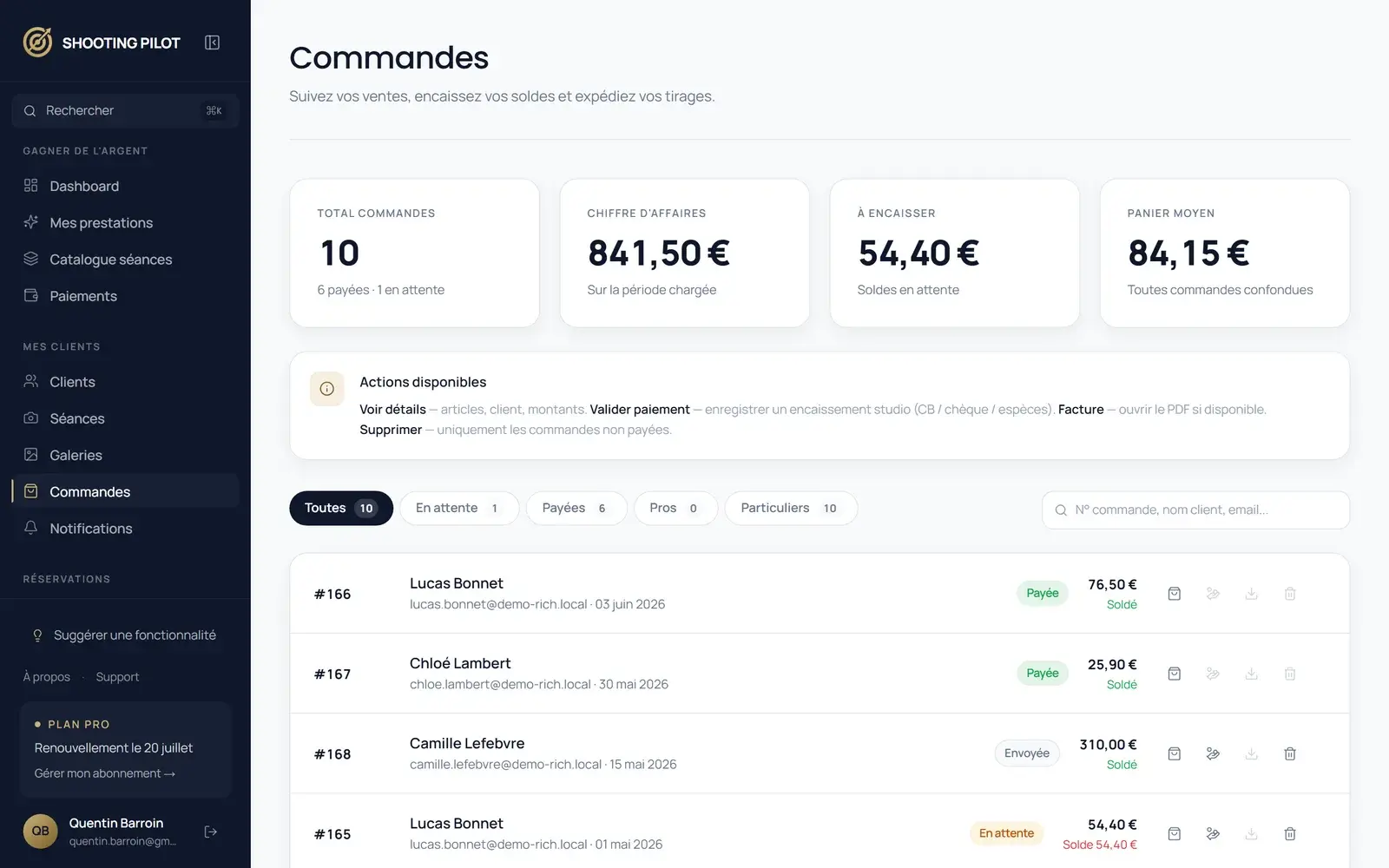Viewport: 1389px width, 868px height.
Task: Switch to Particuliers filter
Action: coord(791,508)
